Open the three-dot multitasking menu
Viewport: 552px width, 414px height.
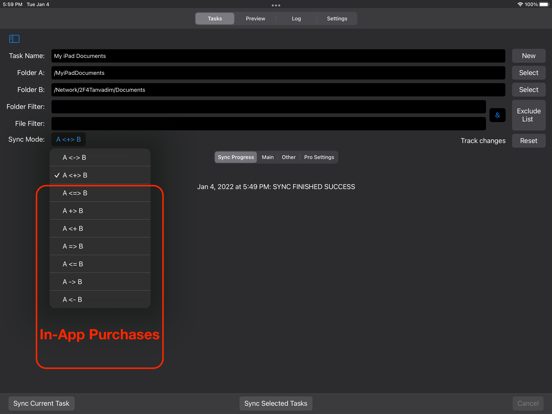pyautogui.click(x=276, y=5)
